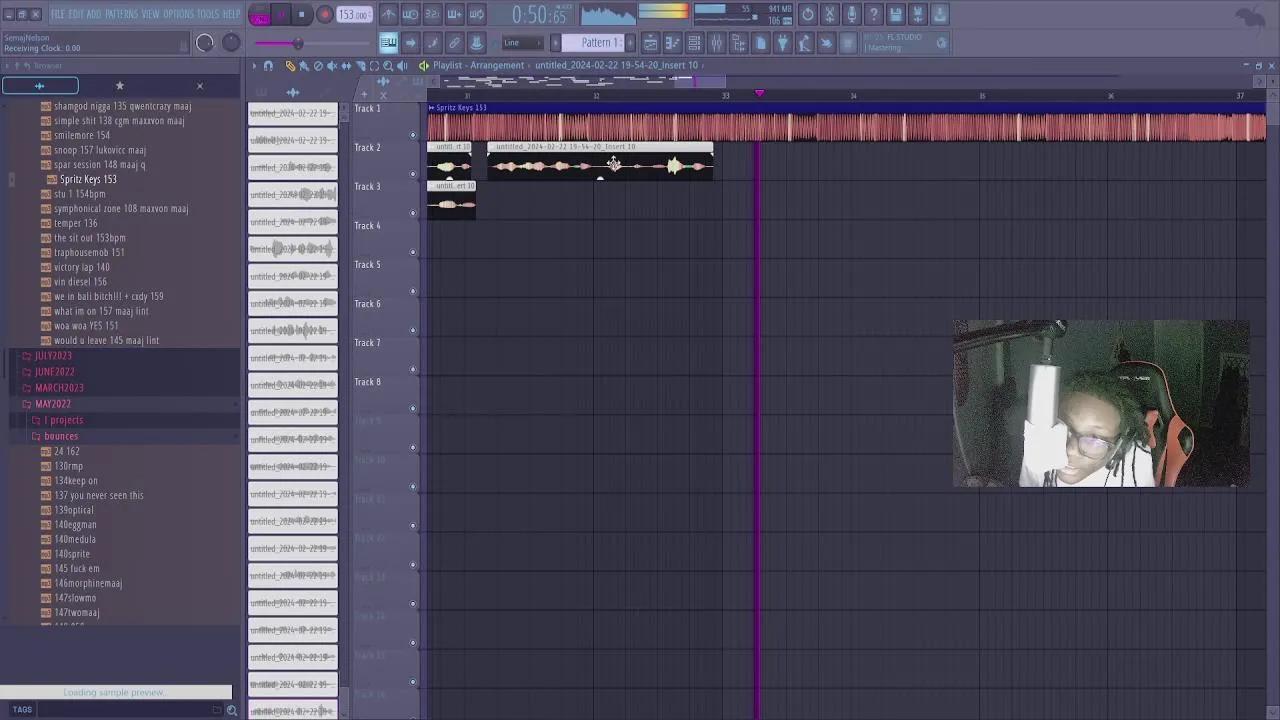1280x720 pixels.
Task: Click the TAGS button at the bottom left
Action: click(x=22, y=709)
